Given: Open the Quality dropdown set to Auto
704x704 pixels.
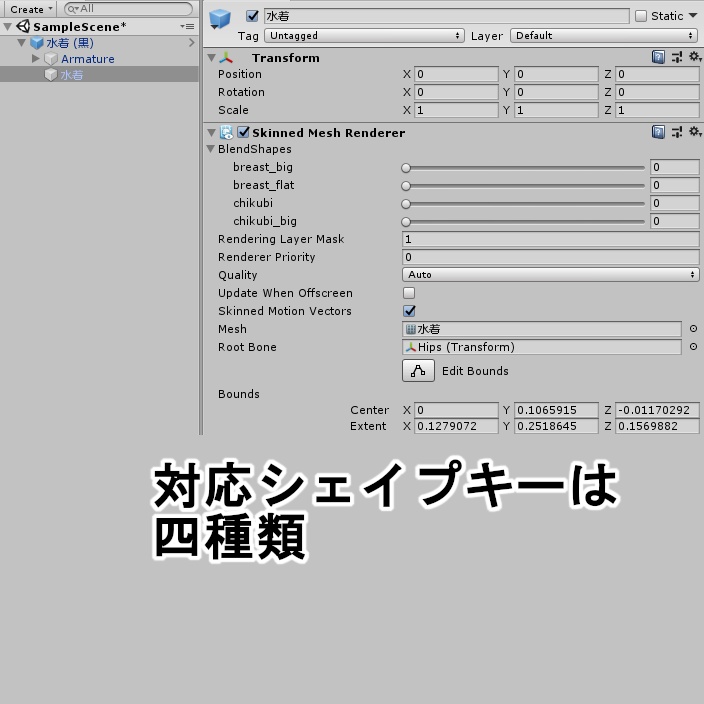Looking at the screenshot, I should click(550, 274).
